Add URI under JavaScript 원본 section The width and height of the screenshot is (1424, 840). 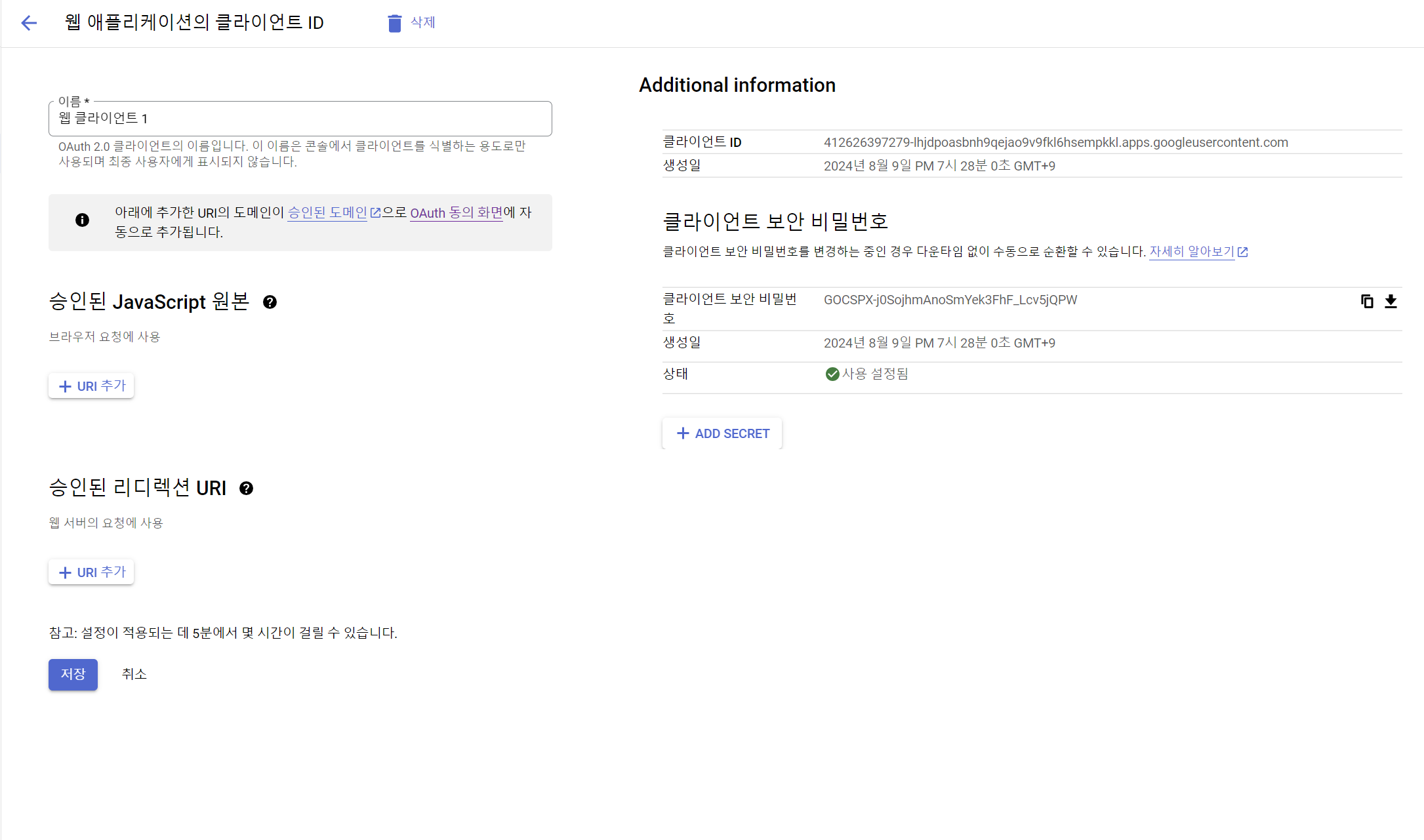(92, 386)
